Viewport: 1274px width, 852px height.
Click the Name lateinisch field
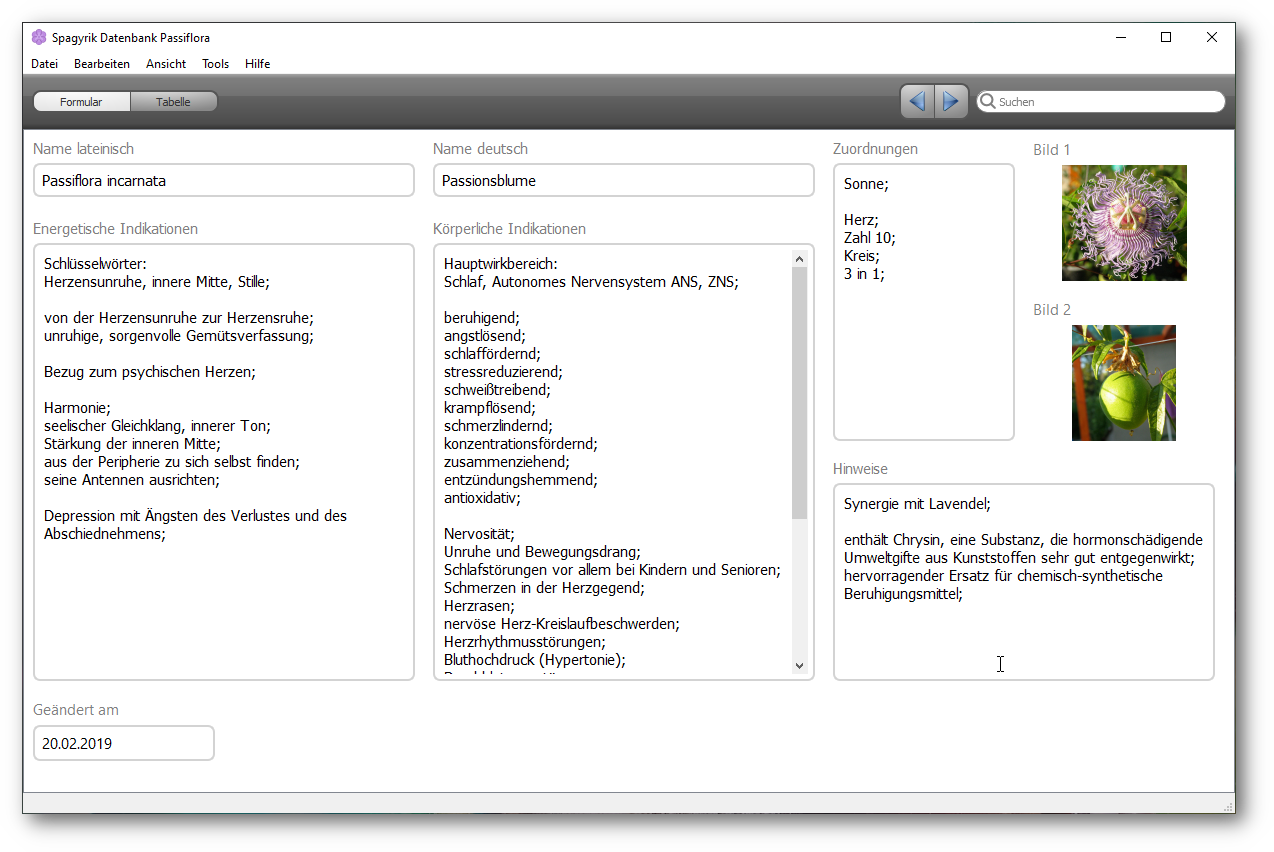(223, 181)
